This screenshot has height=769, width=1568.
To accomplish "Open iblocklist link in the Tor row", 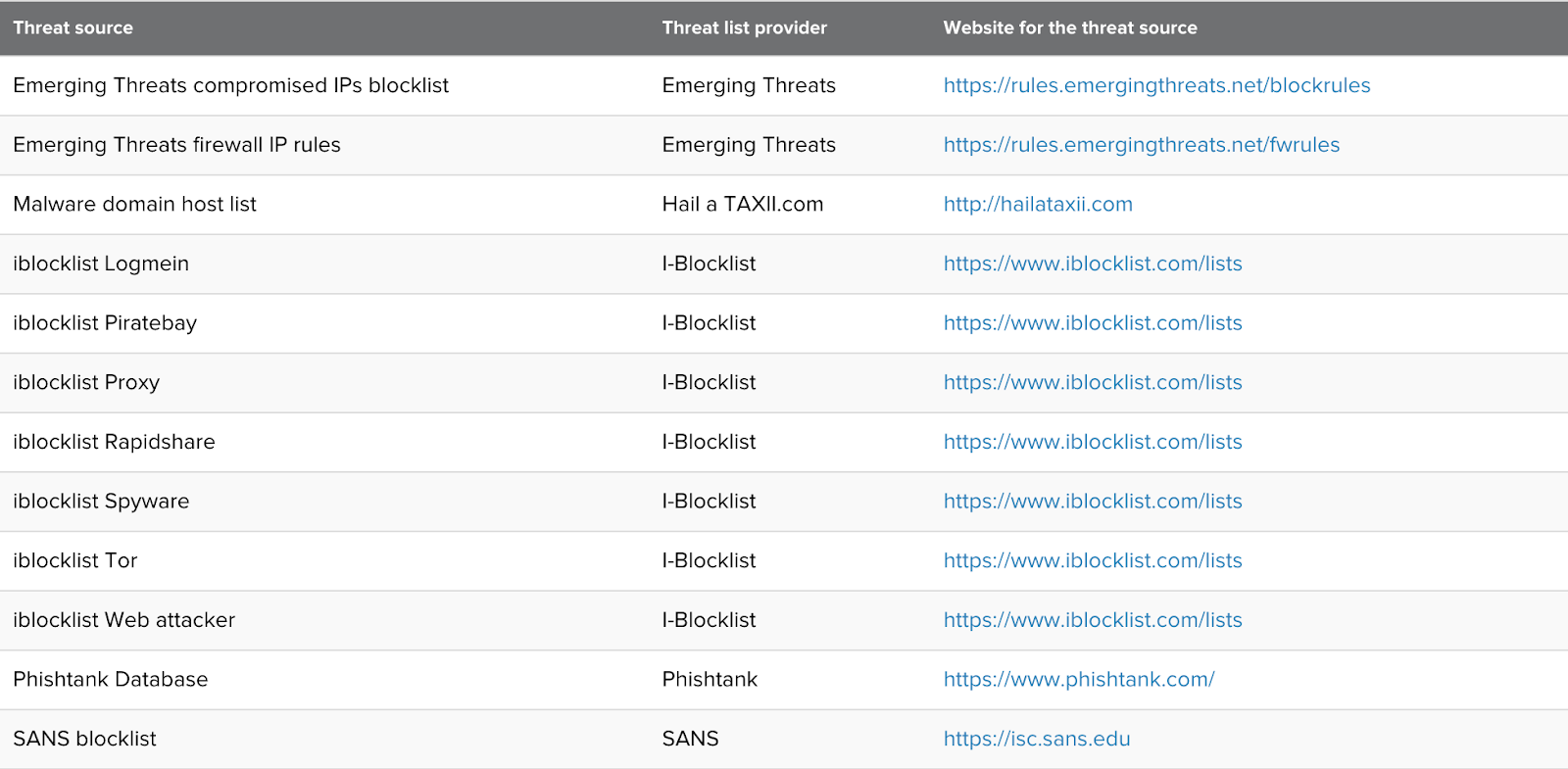I will point(1093,560).
